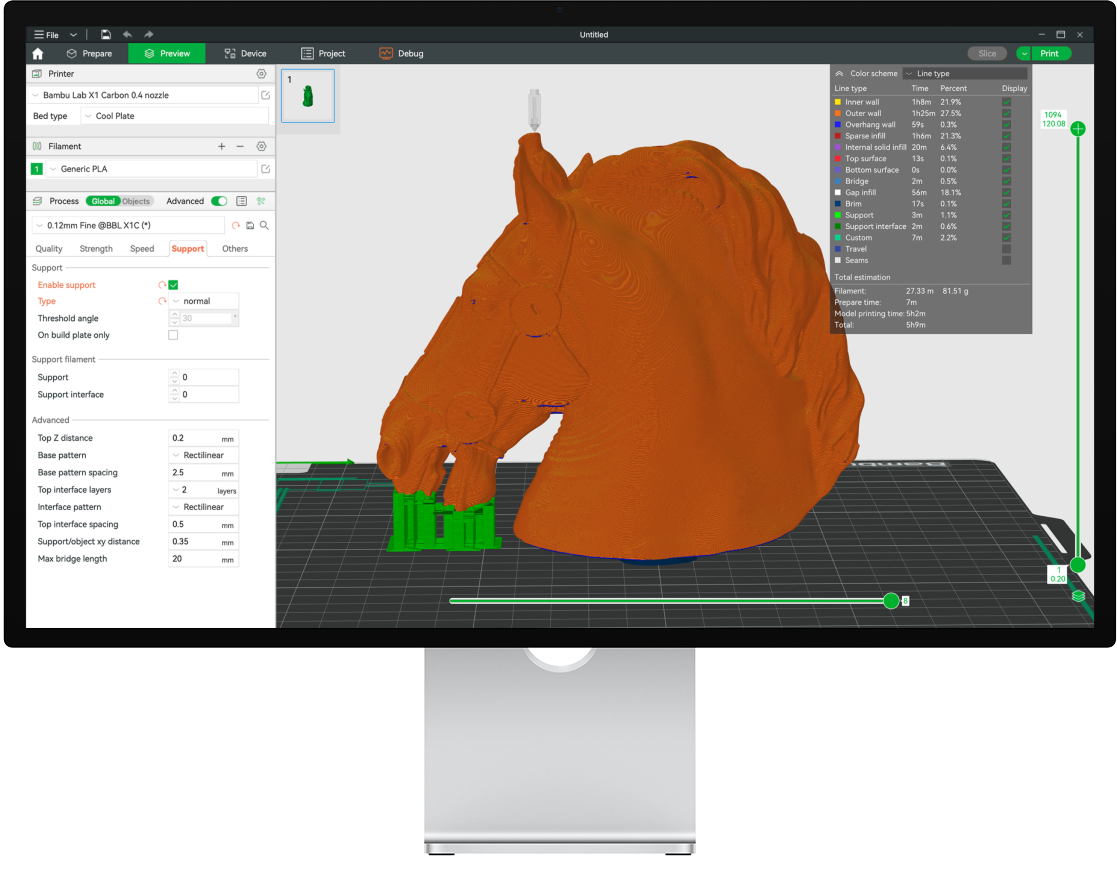The height and width of the screenshot is (884, 1117).
Task: Reset the Enable support setting
Action: [x=161, y=285]
